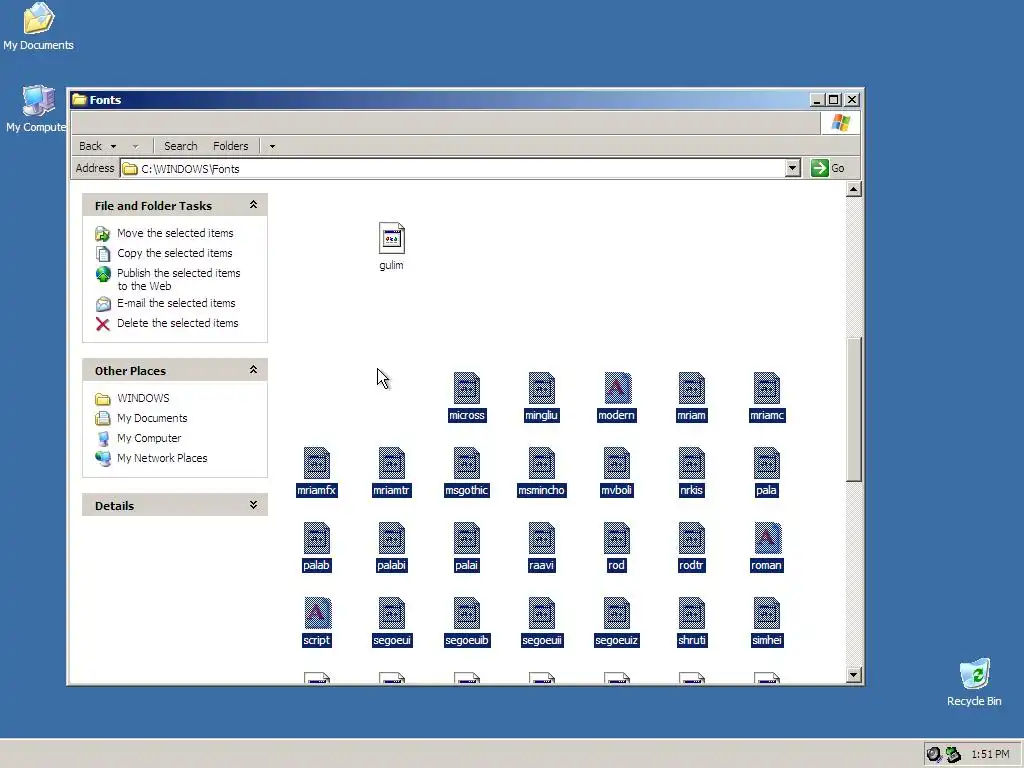1024x768 pixels.
Task: Select the gulim font file icon
Action: [x=391, y=238]
